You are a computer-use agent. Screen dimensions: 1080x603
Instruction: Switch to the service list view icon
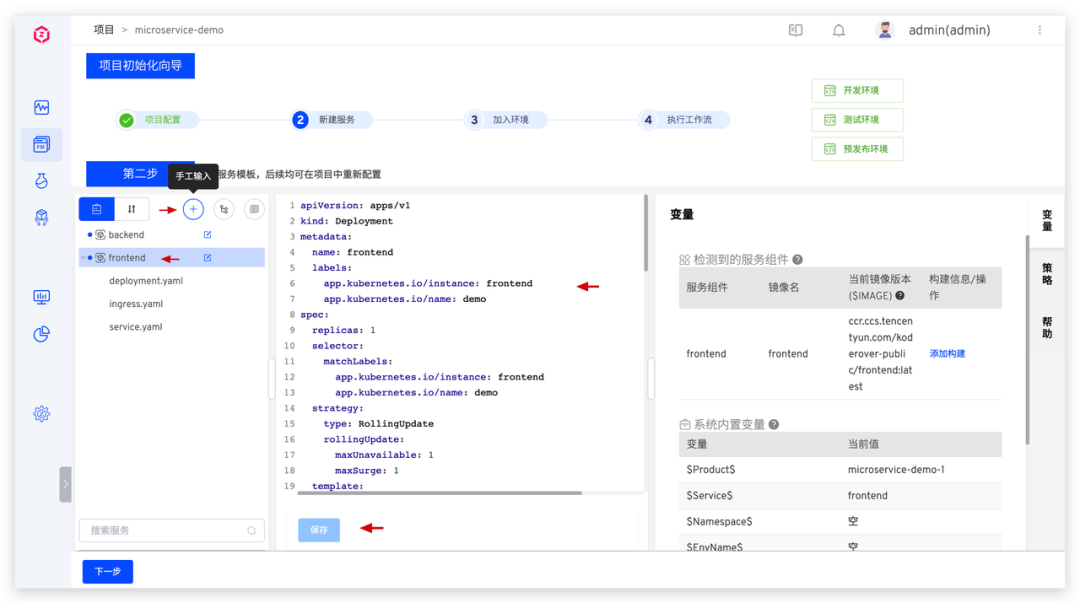tap(96, 209)
